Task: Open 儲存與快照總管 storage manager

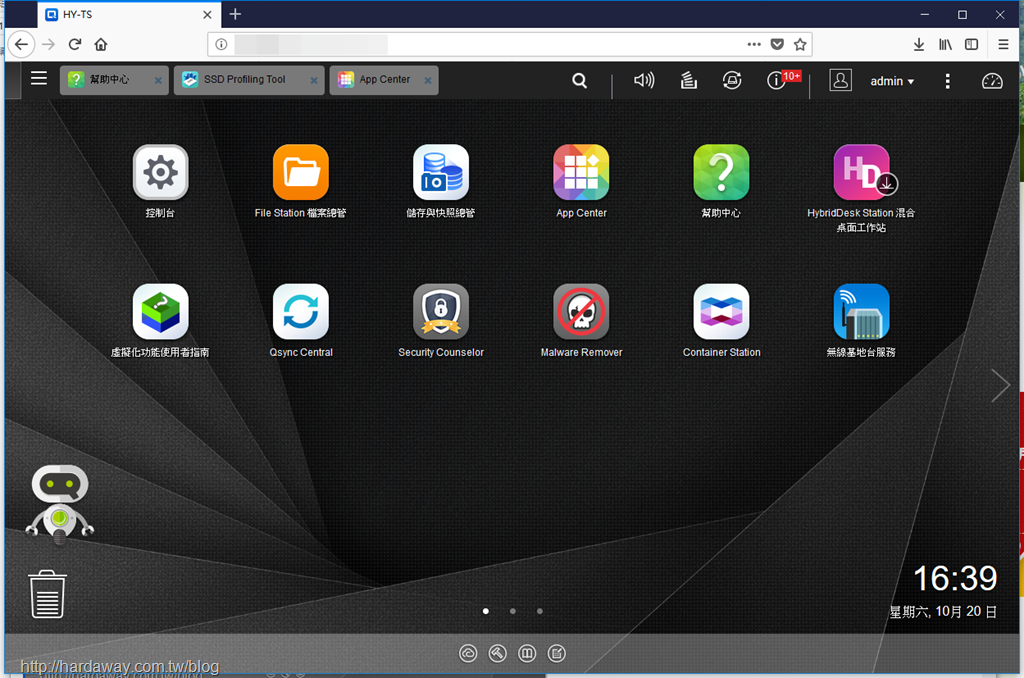Action: click(x=441, y=172)
